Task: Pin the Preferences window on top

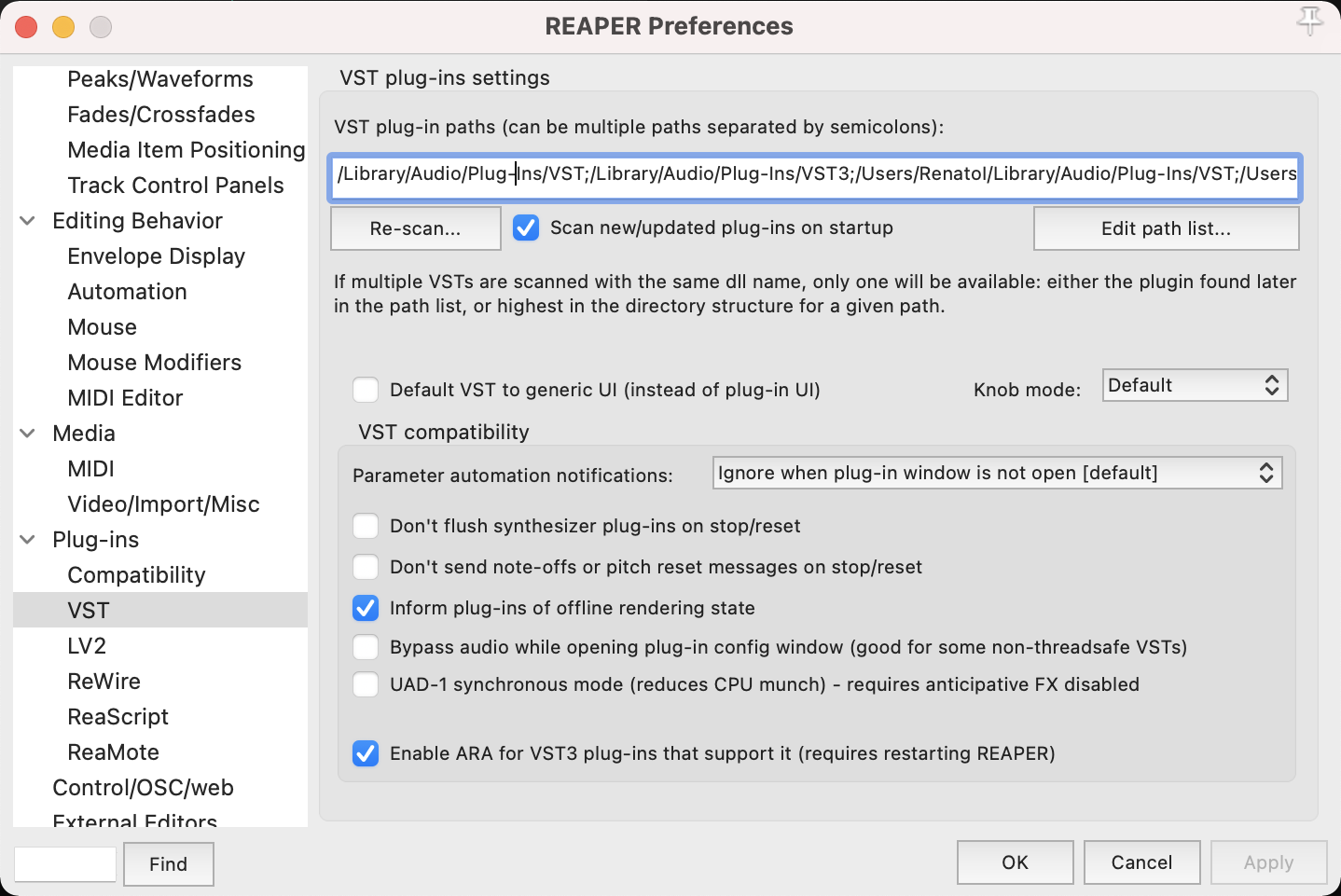Action: [1309, 21]
